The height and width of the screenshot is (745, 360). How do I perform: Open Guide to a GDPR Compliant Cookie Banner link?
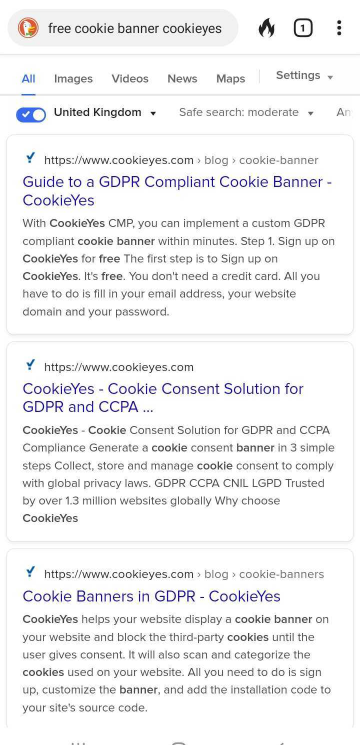tap(177, 191)
